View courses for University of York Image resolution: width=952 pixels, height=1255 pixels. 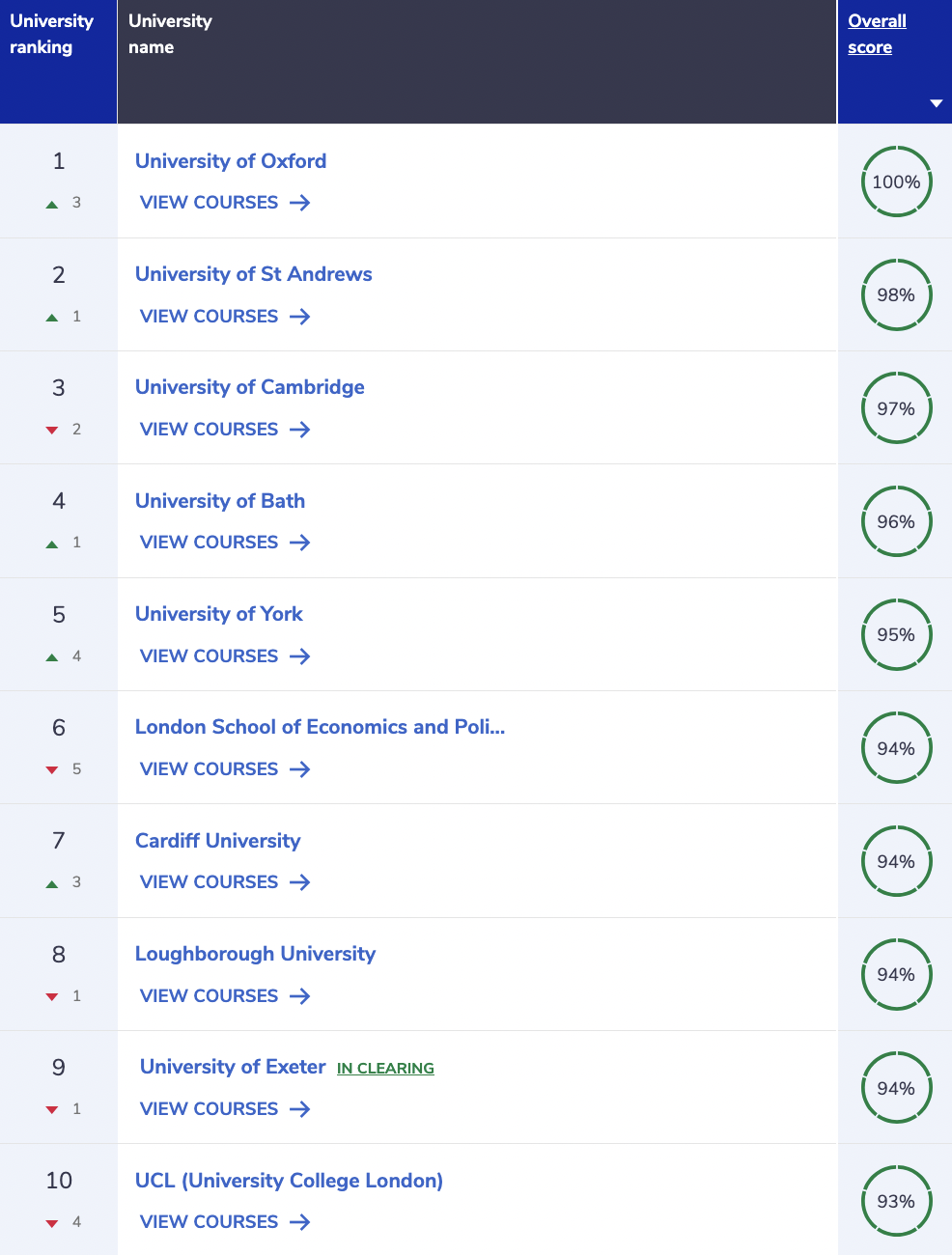tap(209, 656)
